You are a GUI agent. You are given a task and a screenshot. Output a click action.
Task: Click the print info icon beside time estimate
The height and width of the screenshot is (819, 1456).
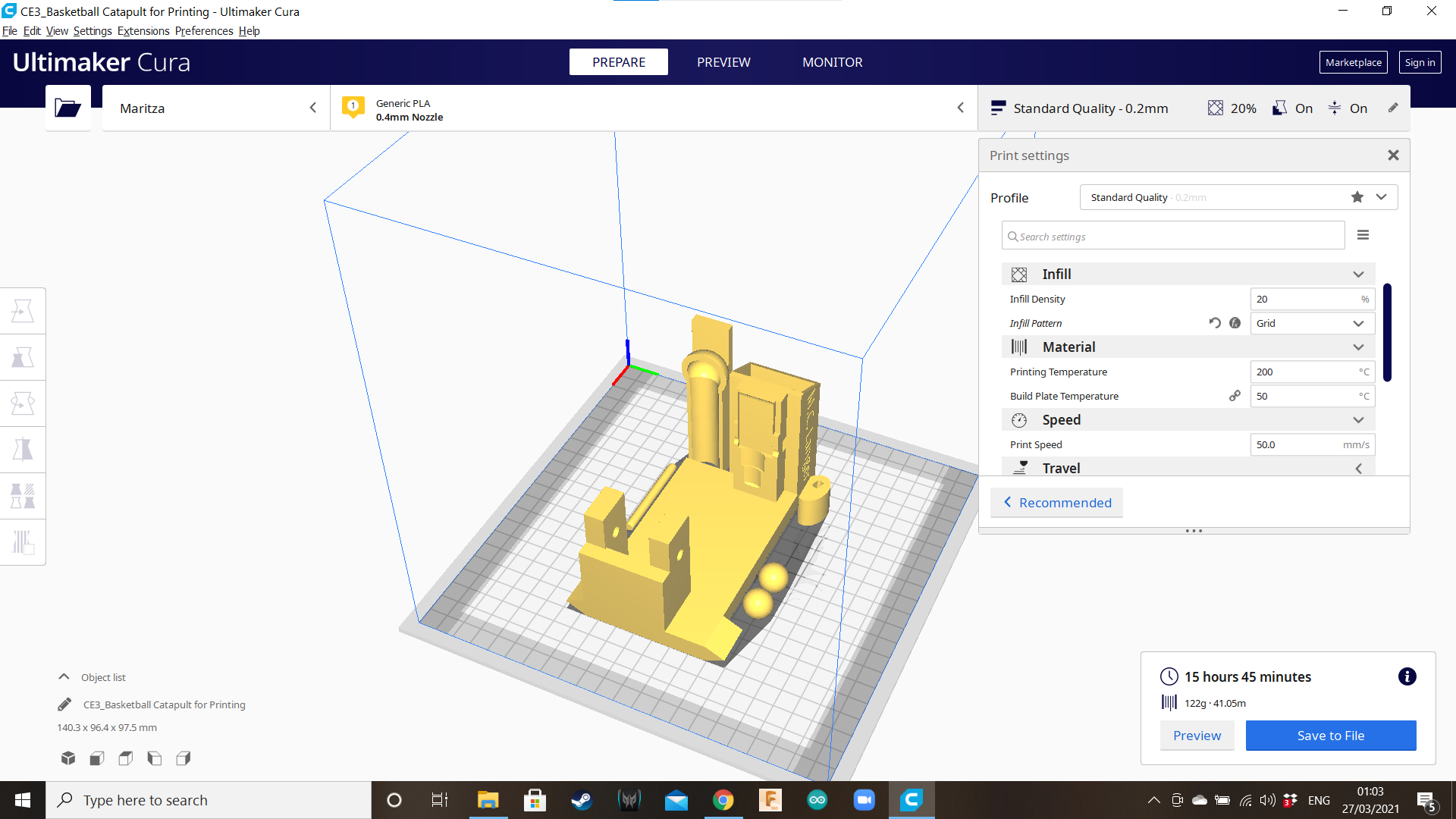(1407, 676)
